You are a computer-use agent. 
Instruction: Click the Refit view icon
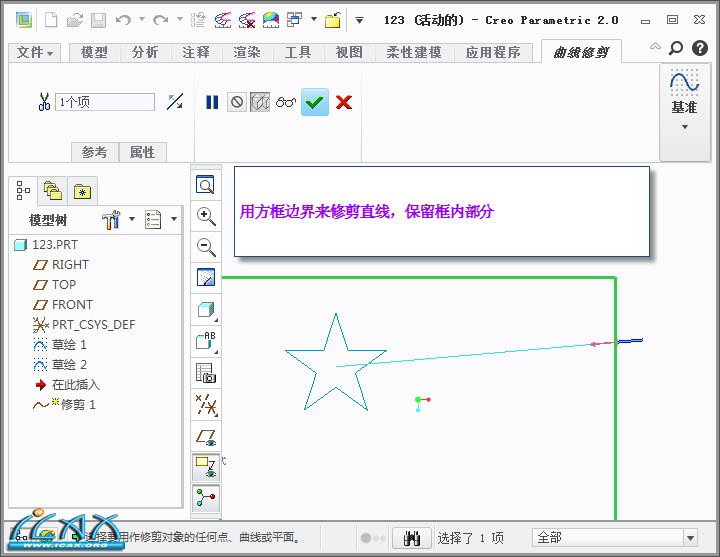point(206,185)
